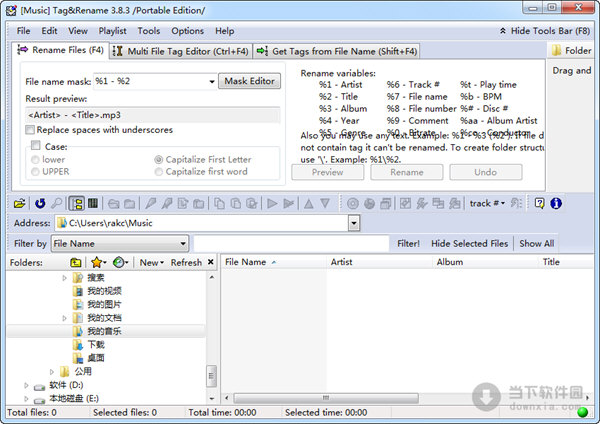The image size is (600, 424).
Task: Click the first pencil edit tag icon
Action: 150,203
